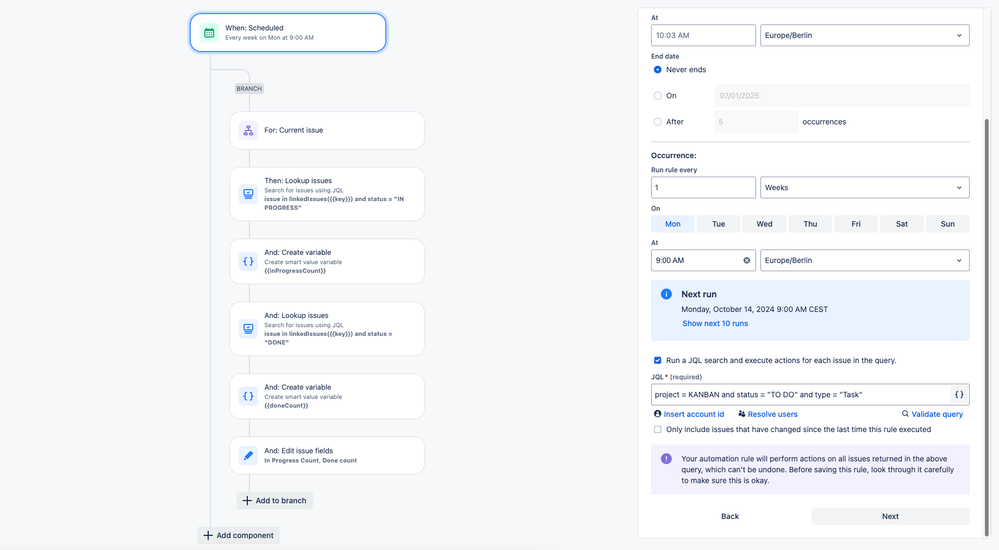The height and width of the screenshot is (550, 999).
Task: Click the blue info icon in Next run
Action: (x=666, y=294)
